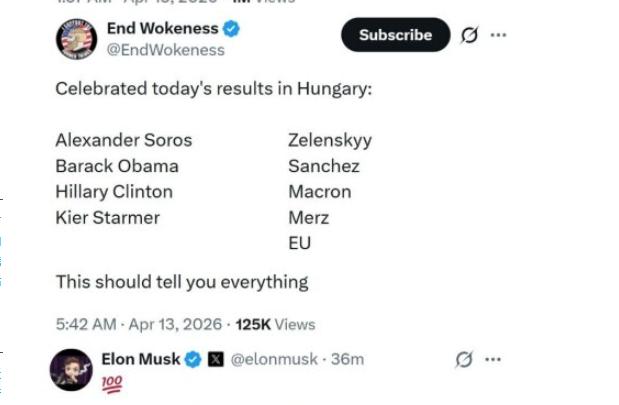Open the End Wokeness display name link

[162, 29]
